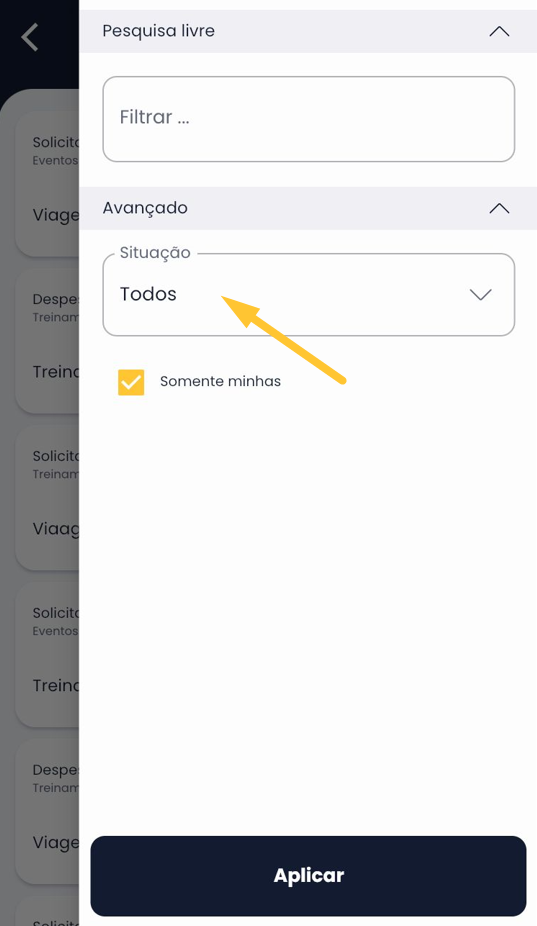This screenshot has width=537, height=926.
Task: Collapse the Pesquisa livre section chevron
Action: pos(499,31)
